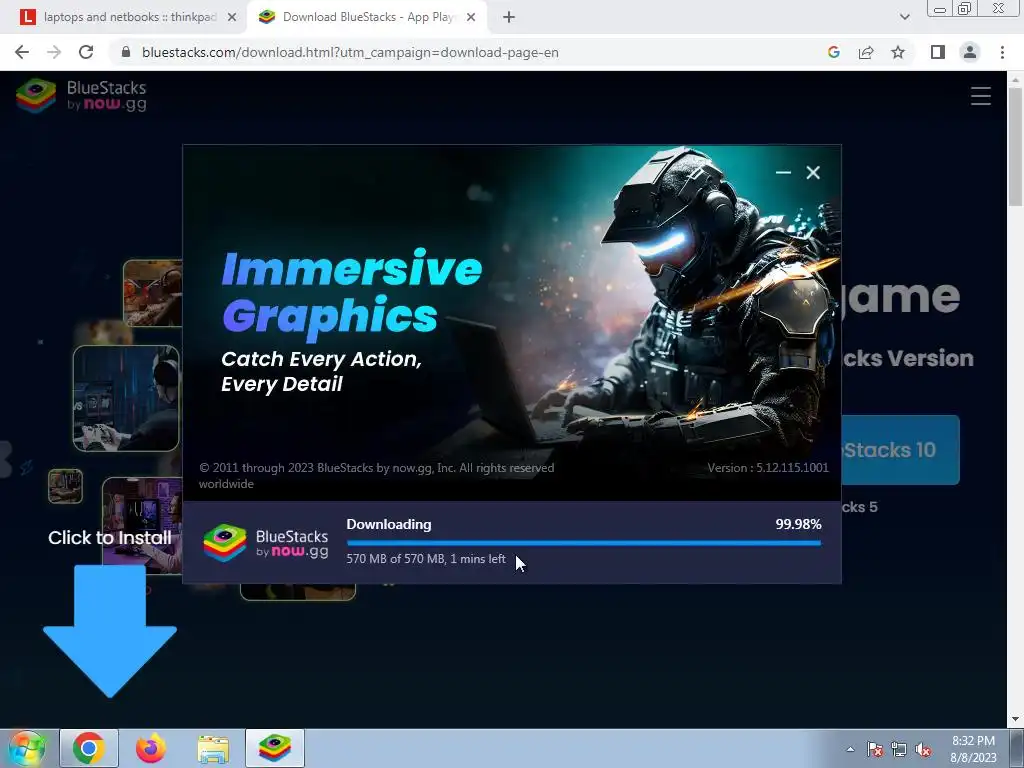Launch Firefox from the taskbar
This screenshot has height=768, width=1024.
(151, 748)
